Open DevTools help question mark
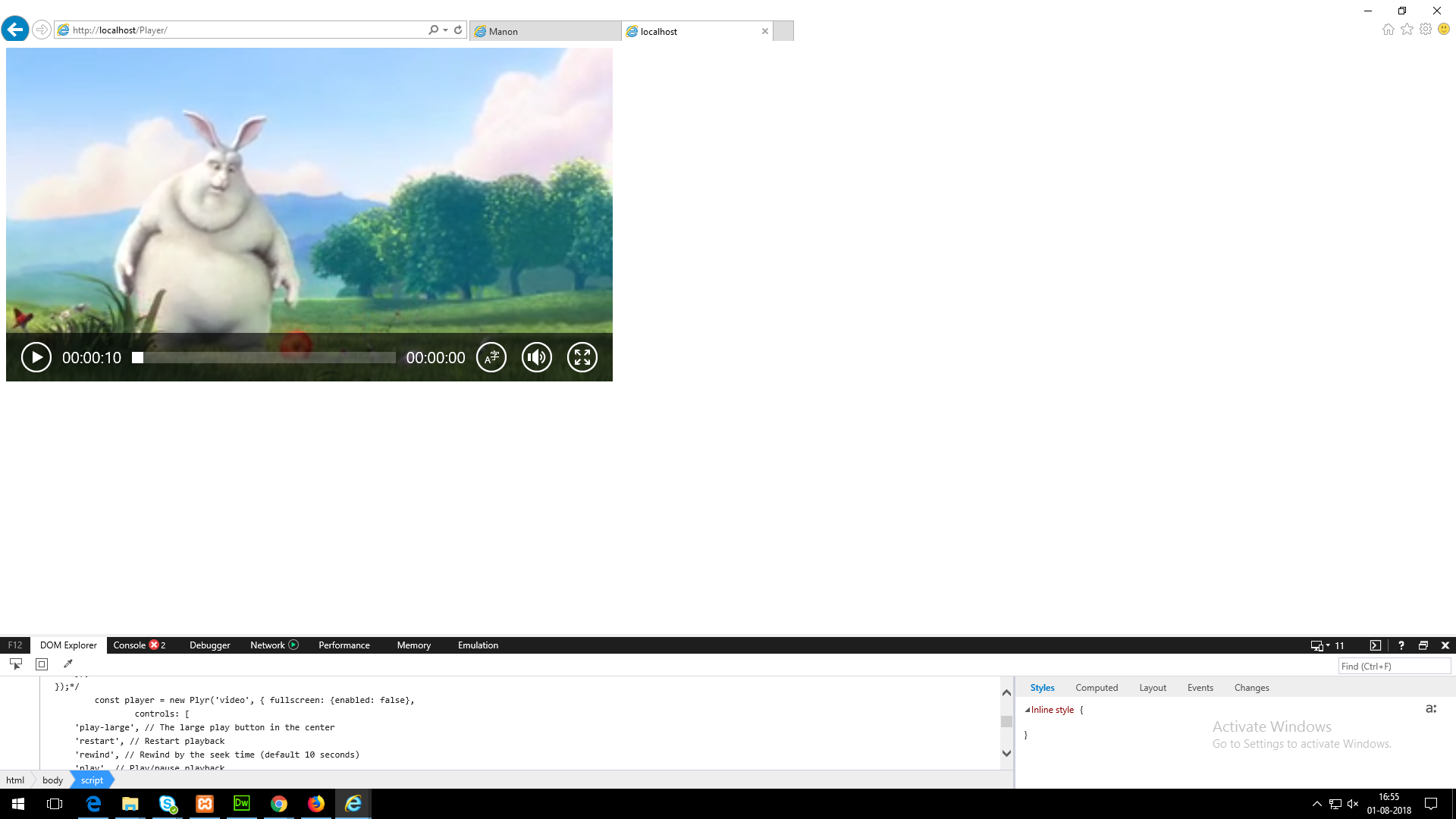 point(1401,645)
